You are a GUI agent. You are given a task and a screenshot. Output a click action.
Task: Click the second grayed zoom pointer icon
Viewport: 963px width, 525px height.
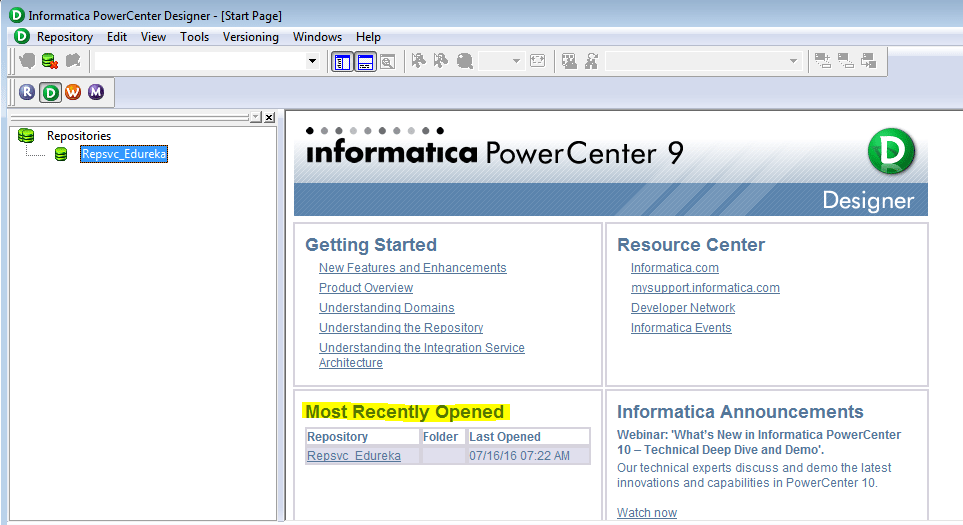click(441, 61)
